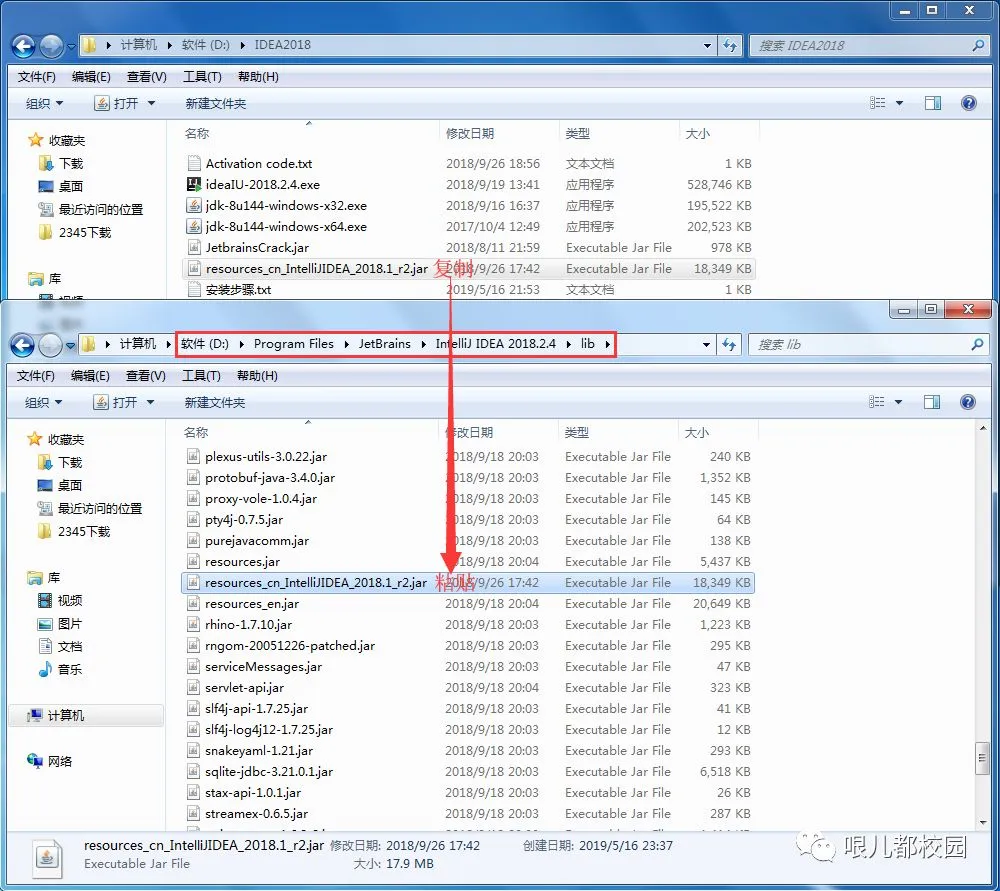Select protobuf-java-3.4.0.jar file
Viewport: 1000px width, 891px height.
point(270,477)
